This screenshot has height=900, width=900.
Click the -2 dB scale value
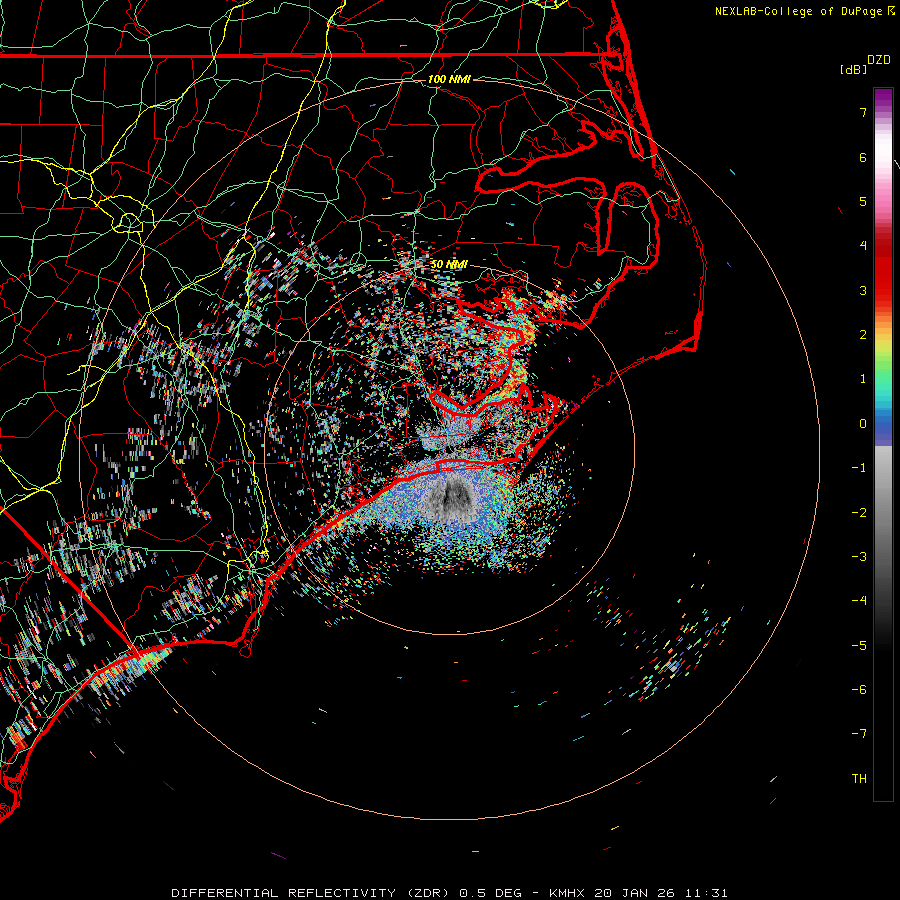click(859, 513)
